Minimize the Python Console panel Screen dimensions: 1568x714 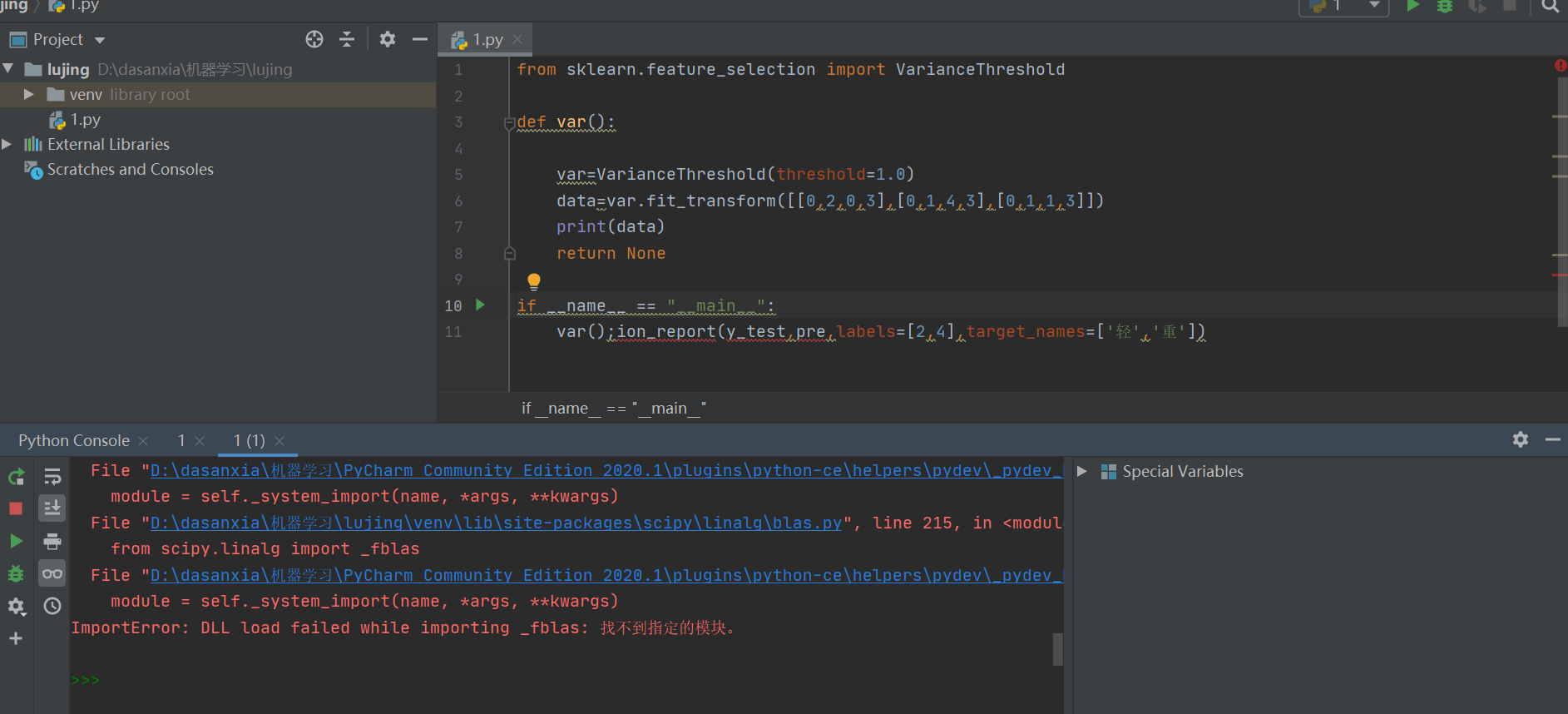point(1553,439)
